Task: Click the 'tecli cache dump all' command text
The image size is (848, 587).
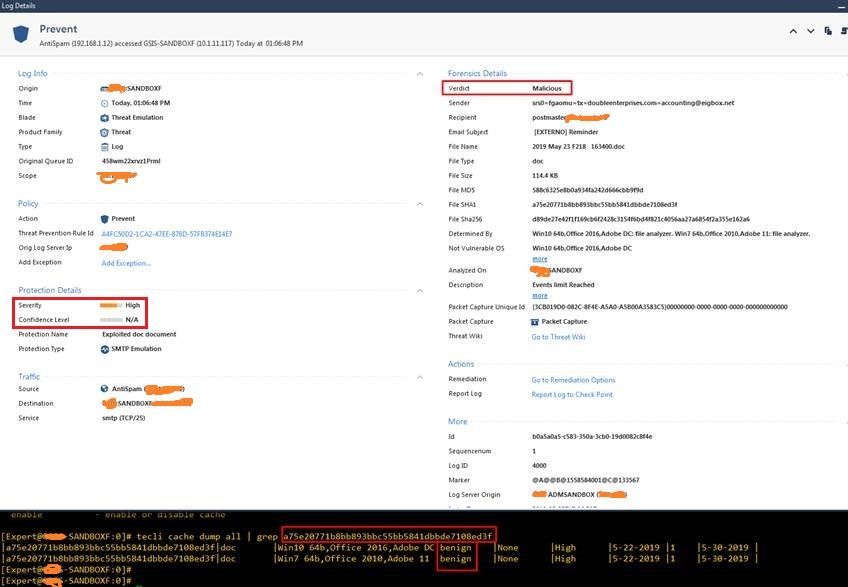Action: pyautogui.click(x=188, y=537)
